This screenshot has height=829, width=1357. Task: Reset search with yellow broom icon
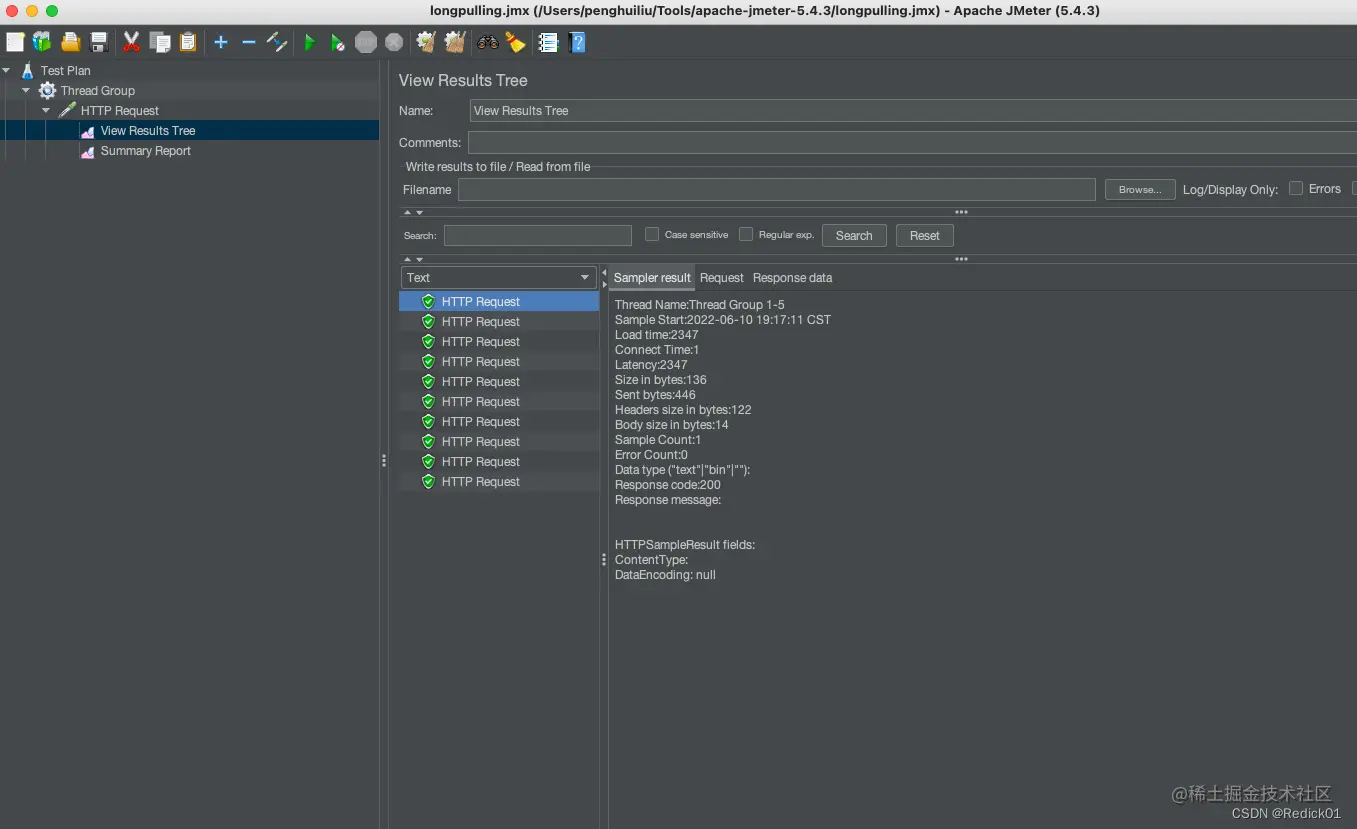pos(515,42)
